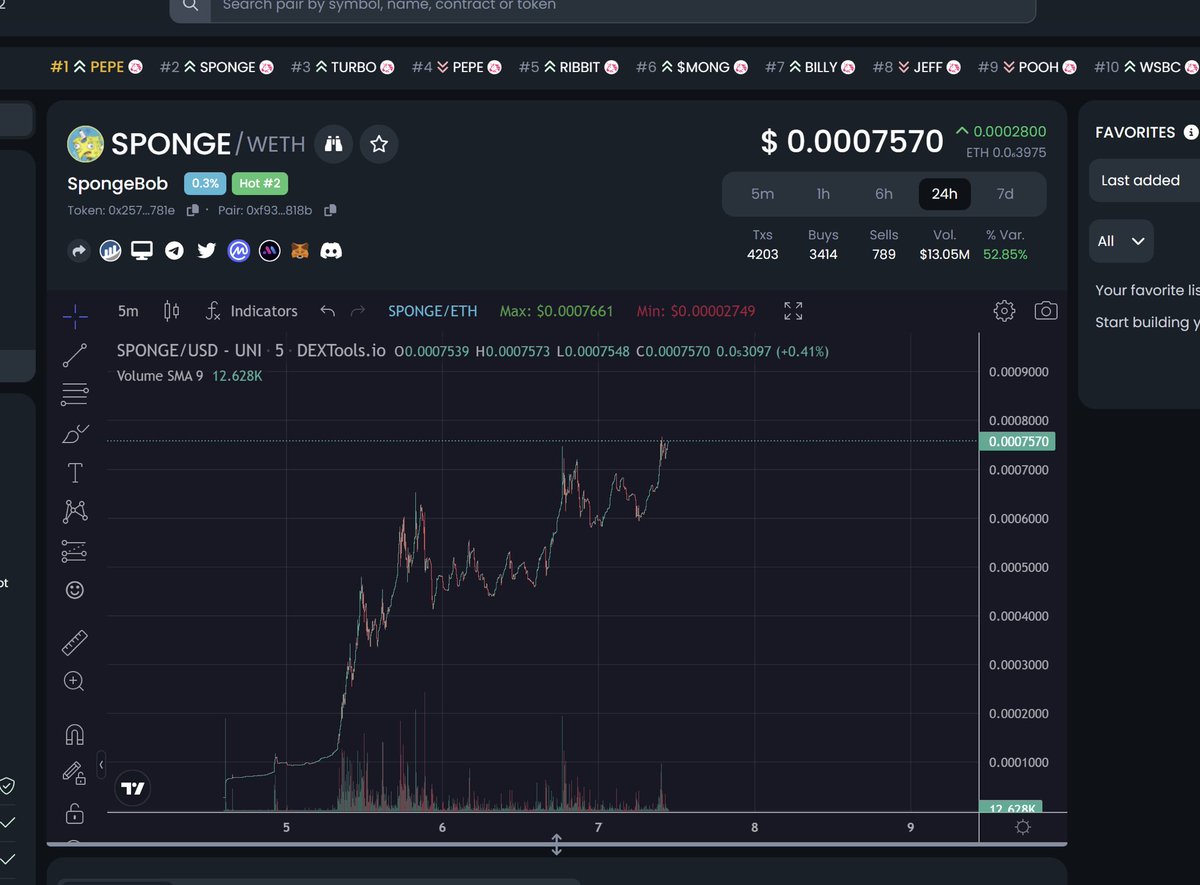Screen dimensions: 1200x885
Task: Open chart settings gear
Action: [x=1004, y=311]
